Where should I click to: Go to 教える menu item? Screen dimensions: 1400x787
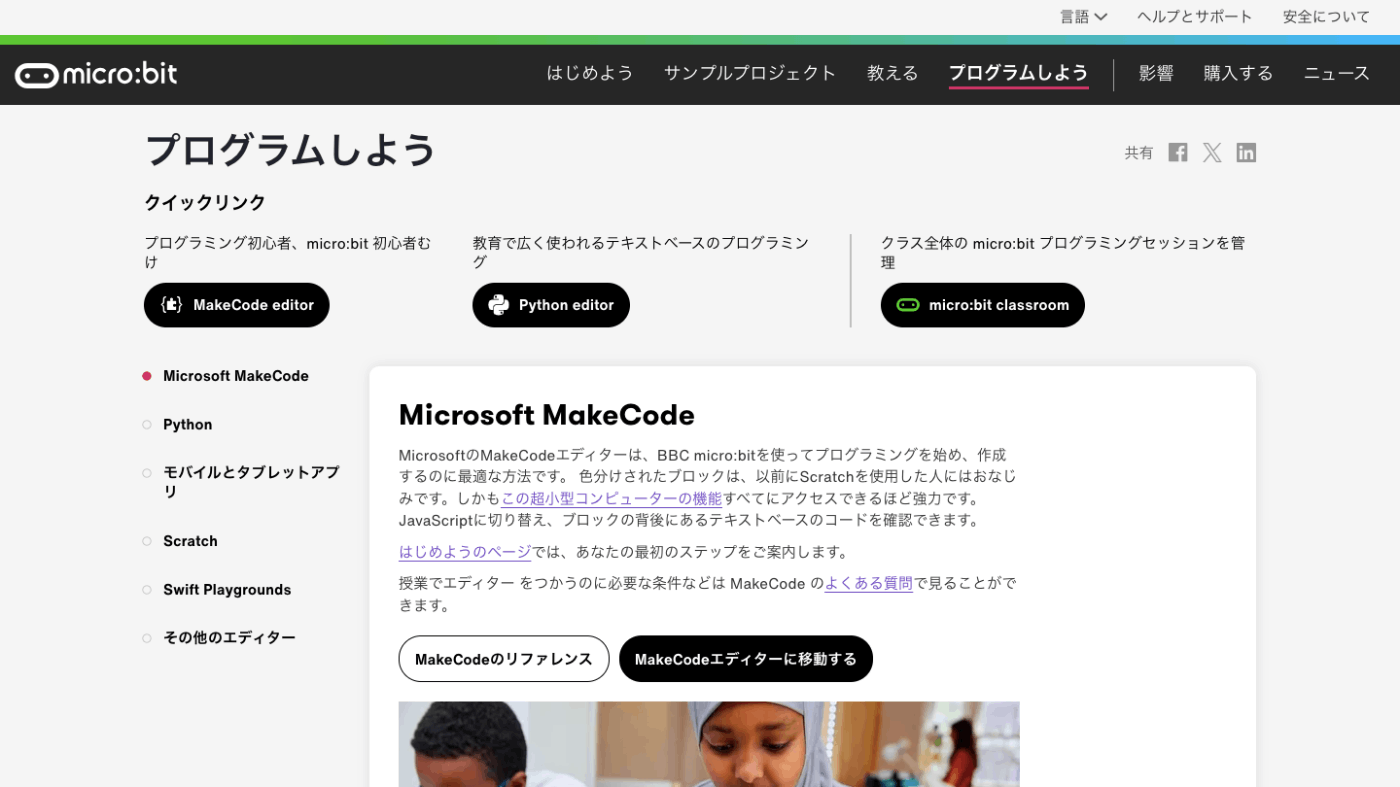point(892,73)
